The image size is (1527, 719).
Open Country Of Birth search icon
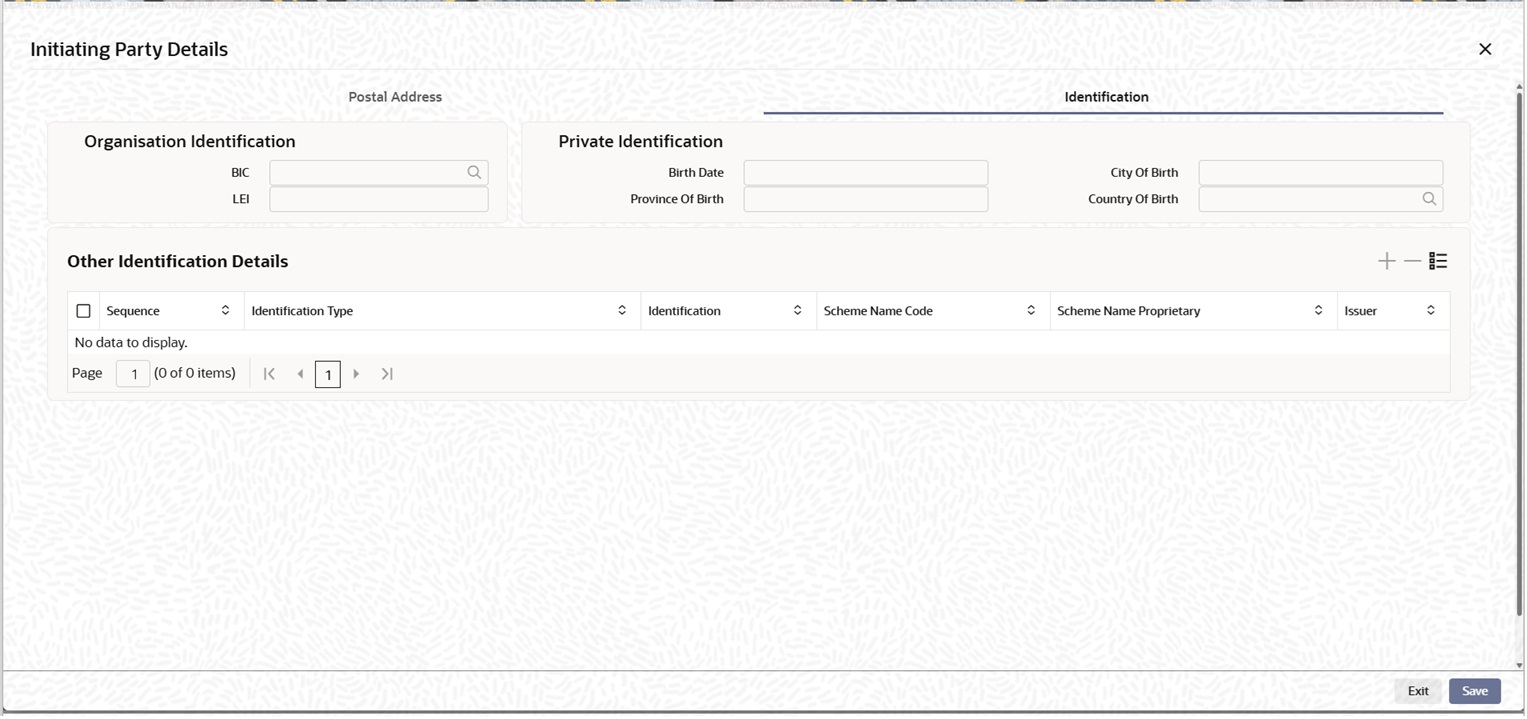1429,199
